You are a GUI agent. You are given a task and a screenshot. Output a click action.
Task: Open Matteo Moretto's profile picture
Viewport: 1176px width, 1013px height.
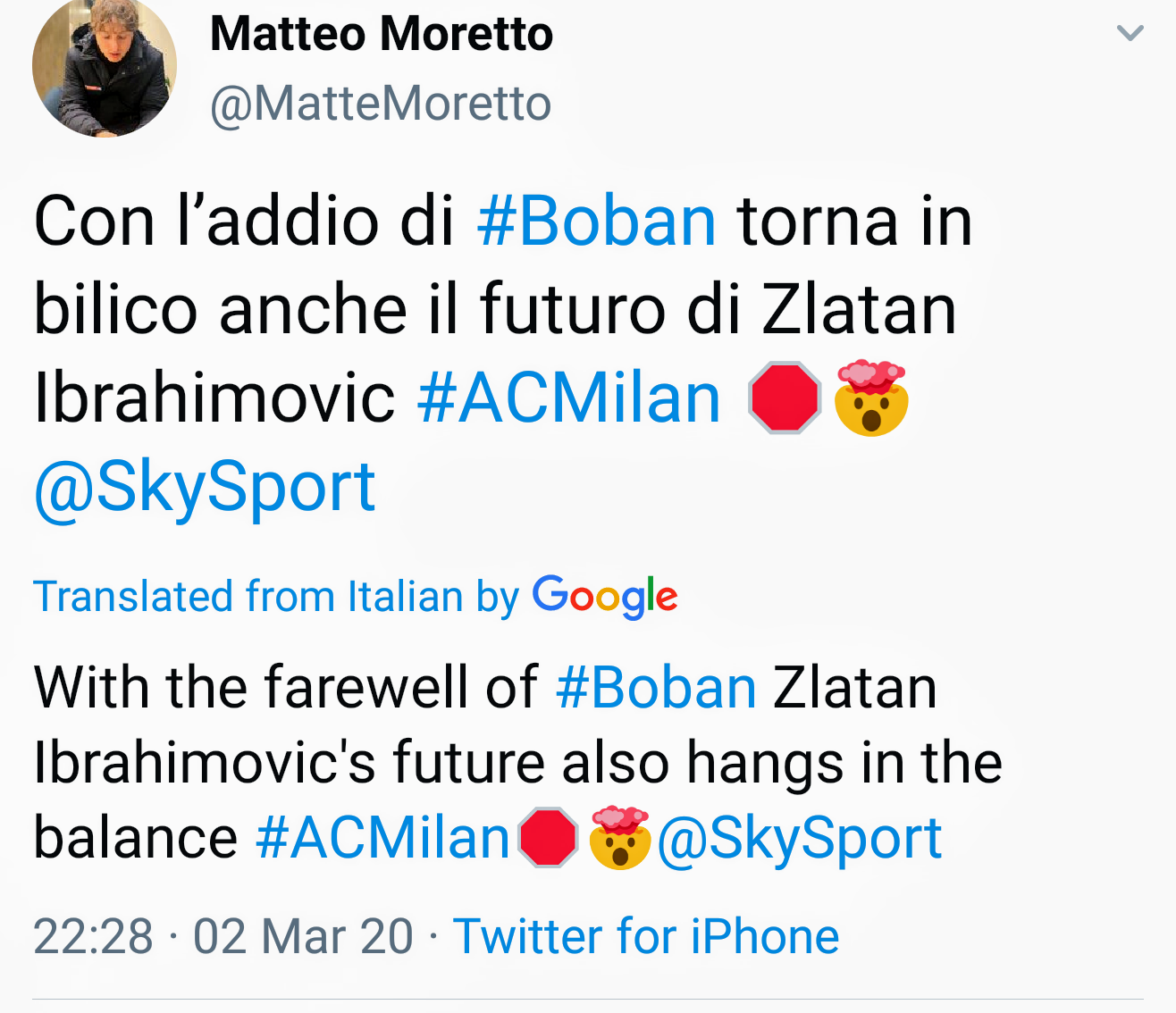(x=104, y=67)
